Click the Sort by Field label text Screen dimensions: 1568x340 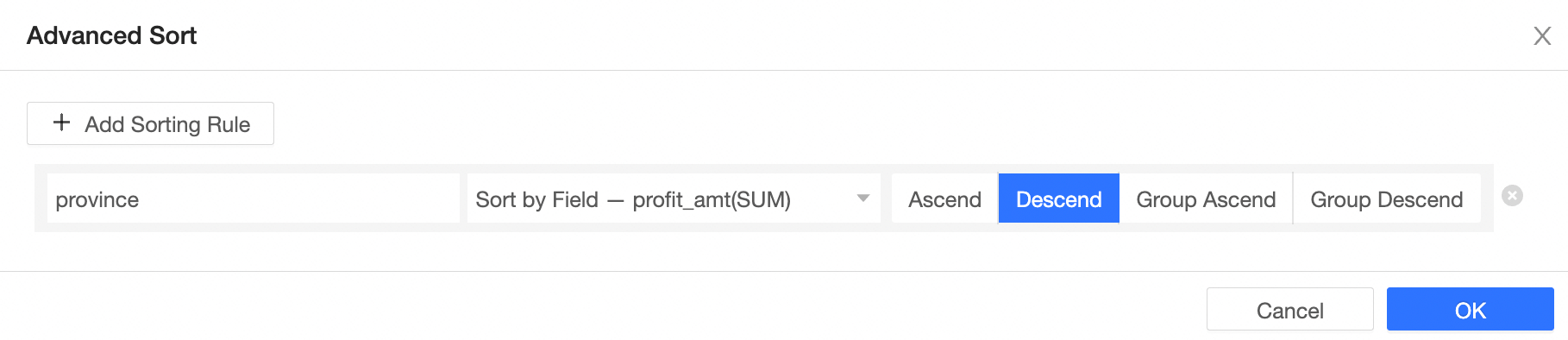coord(536,199)
